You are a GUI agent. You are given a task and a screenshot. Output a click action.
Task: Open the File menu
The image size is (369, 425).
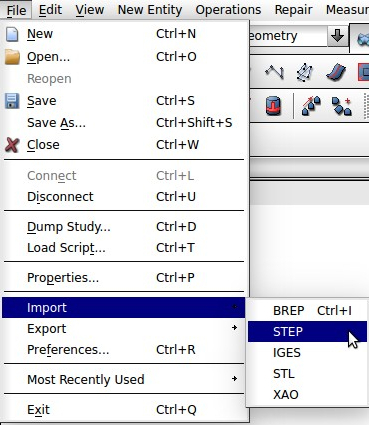(x=16, y=10)
